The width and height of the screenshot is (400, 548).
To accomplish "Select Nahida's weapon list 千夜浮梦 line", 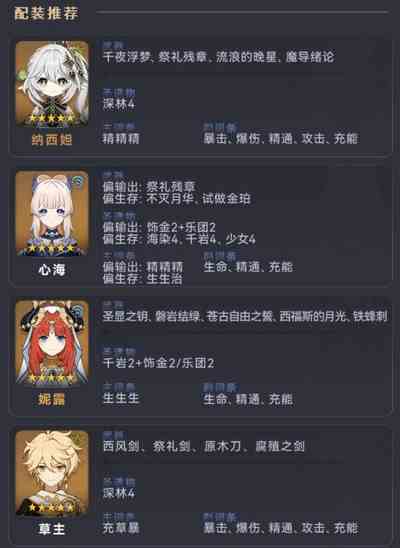I will point(218,57).
